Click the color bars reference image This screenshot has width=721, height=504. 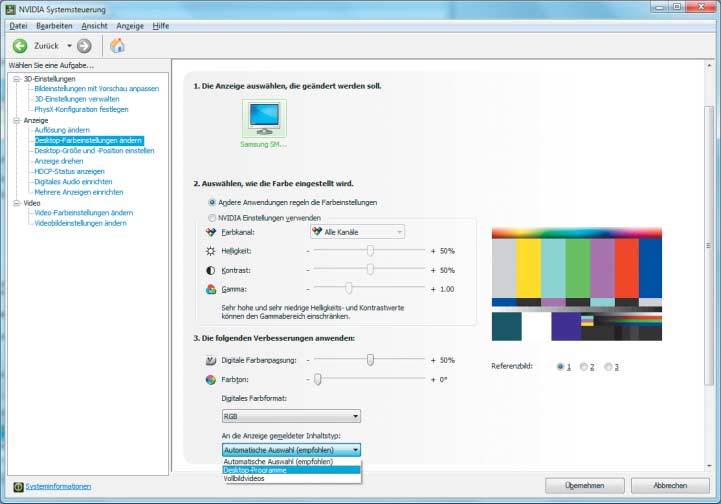point(577,284)
